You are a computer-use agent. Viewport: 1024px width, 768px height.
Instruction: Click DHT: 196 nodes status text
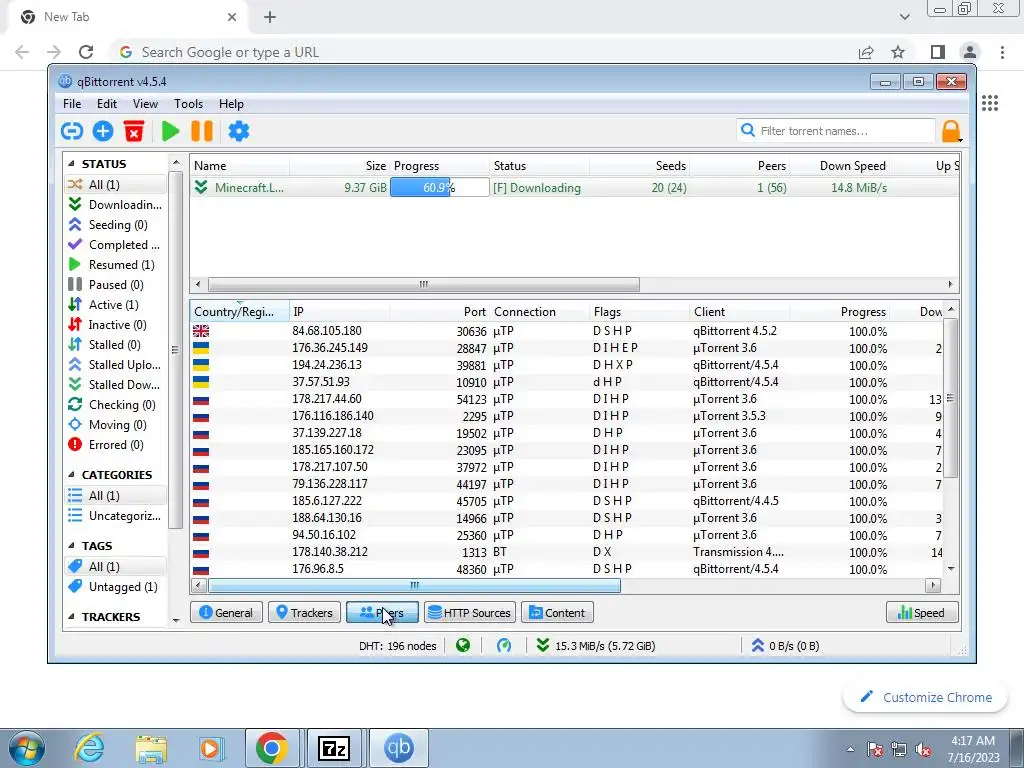tap(397, 646)
